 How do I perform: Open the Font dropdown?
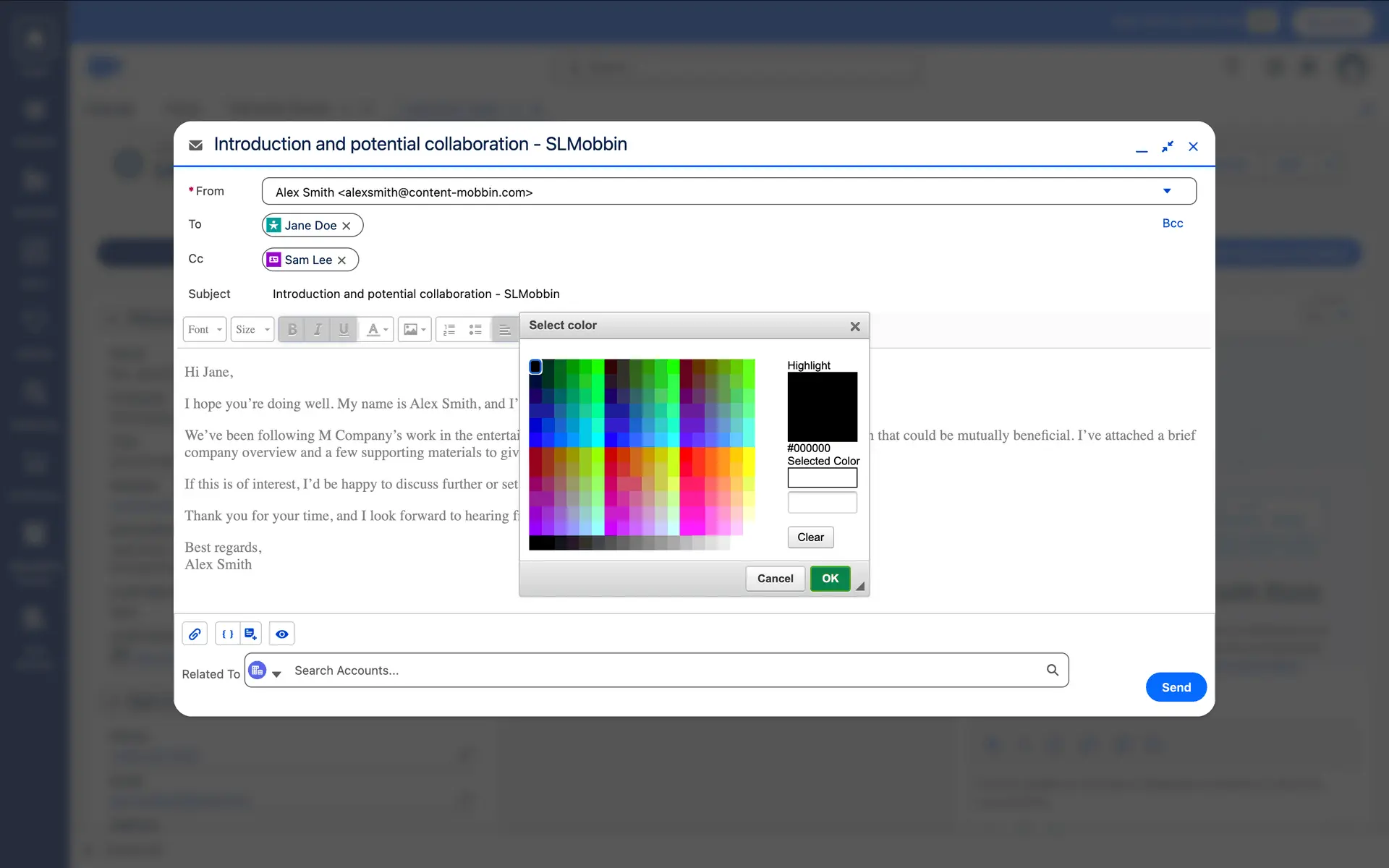(205, 330)
